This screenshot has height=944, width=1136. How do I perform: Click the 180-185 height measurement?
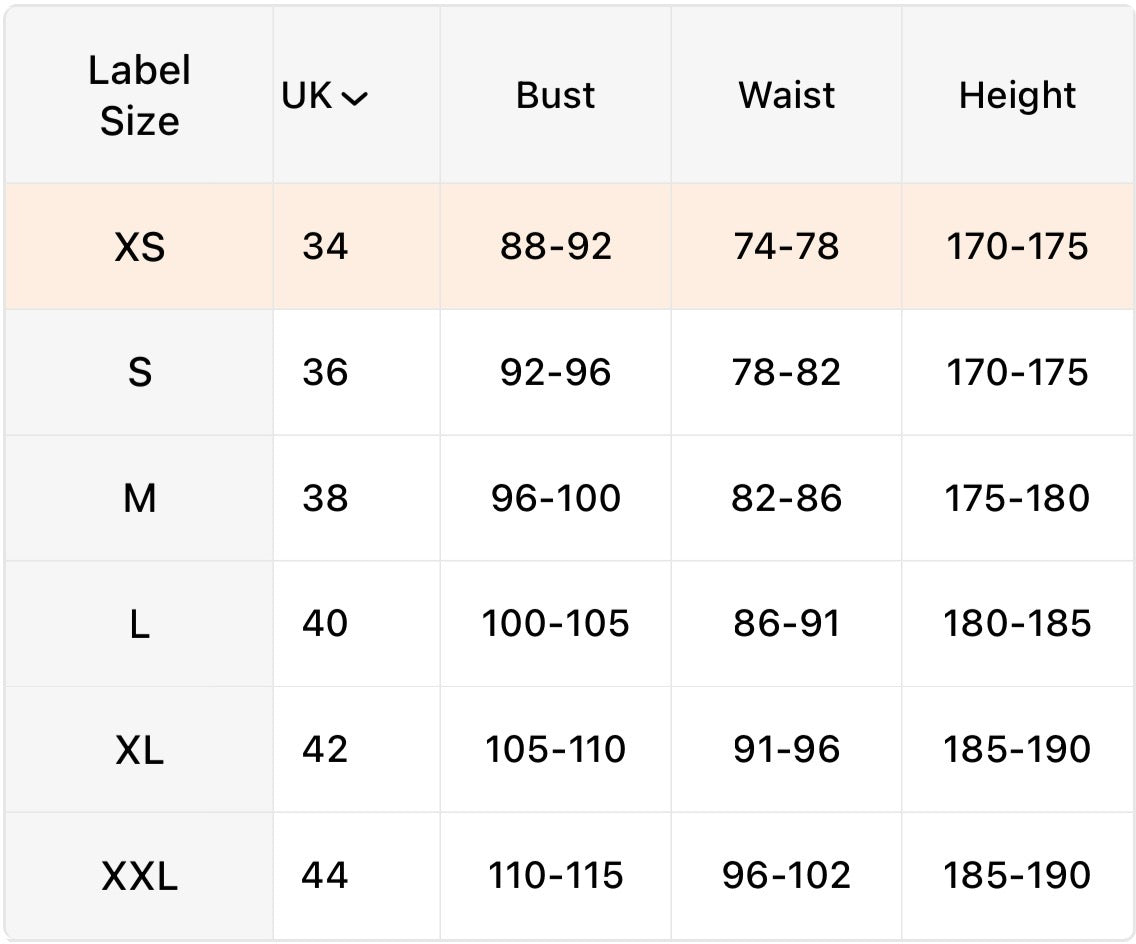click(1017, 624)
